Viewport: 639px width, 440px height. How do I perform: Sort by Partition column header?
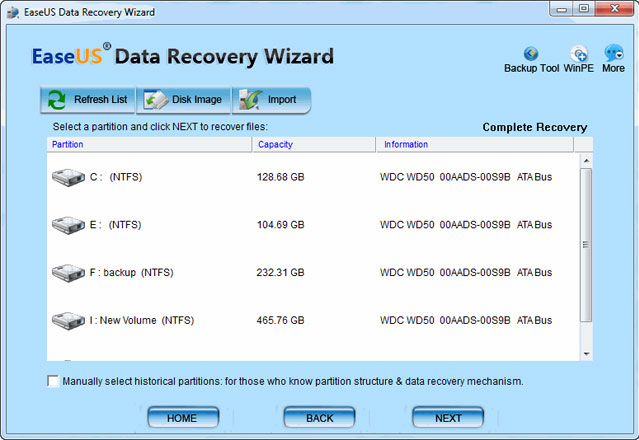(149, 145)
